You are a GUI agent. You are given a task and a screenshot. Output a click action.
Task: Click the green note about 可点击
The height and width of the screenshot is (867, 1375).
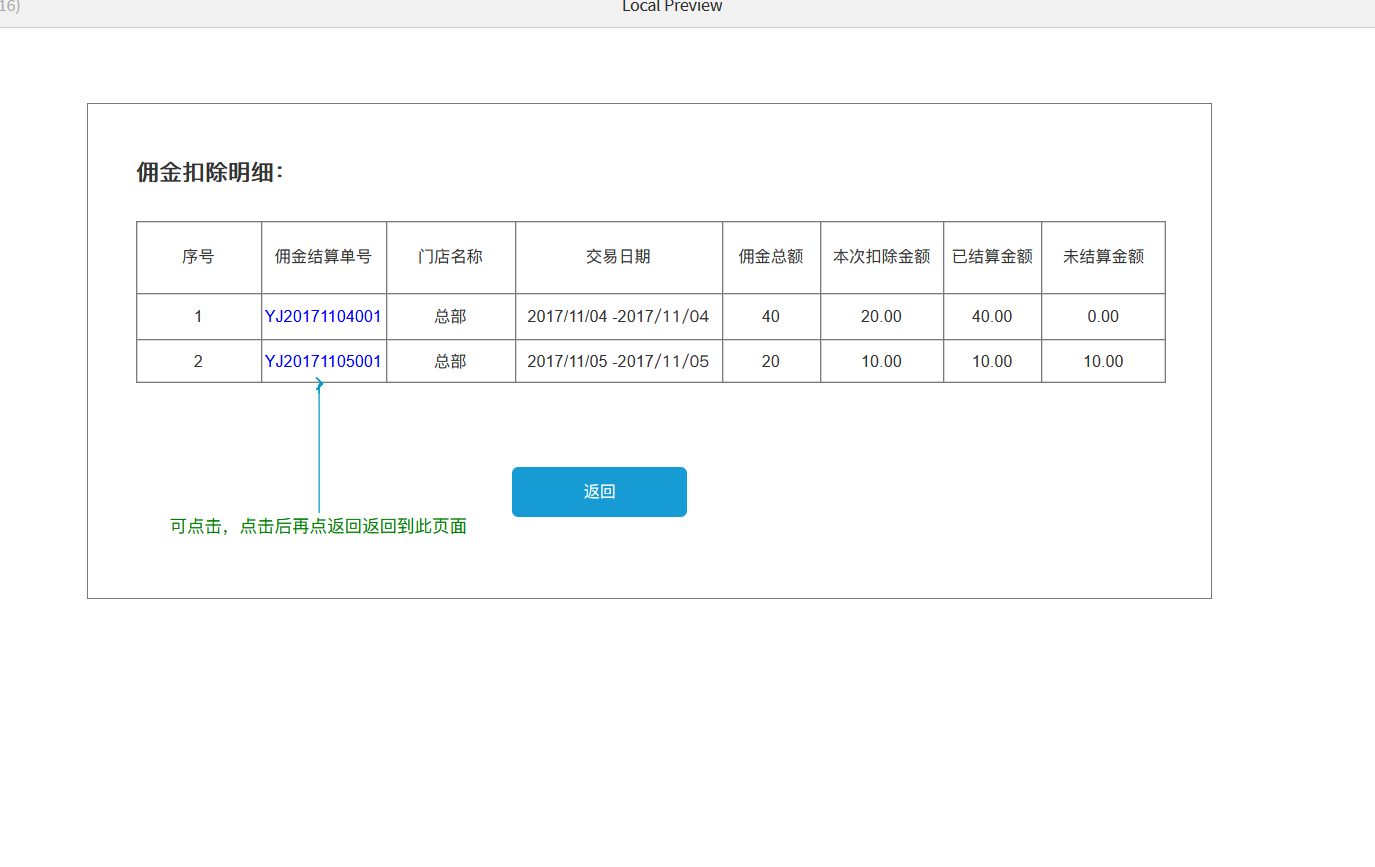coord(318,526)
